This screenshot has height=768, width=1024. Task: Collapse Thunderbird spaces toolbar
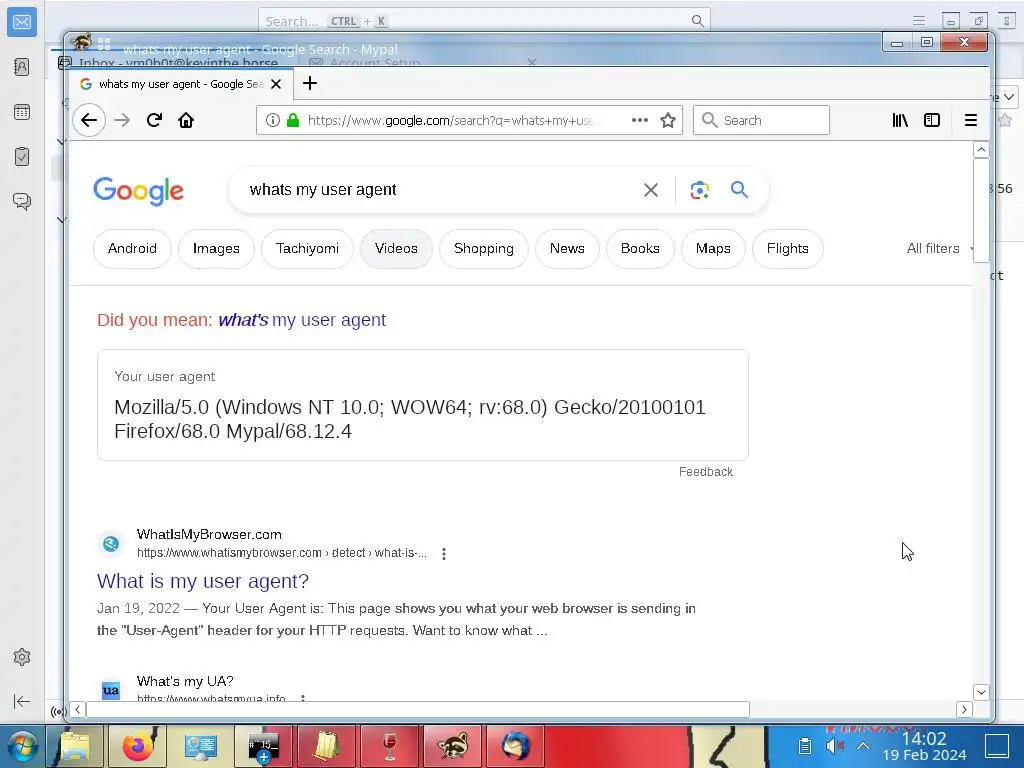pos(22,701)
